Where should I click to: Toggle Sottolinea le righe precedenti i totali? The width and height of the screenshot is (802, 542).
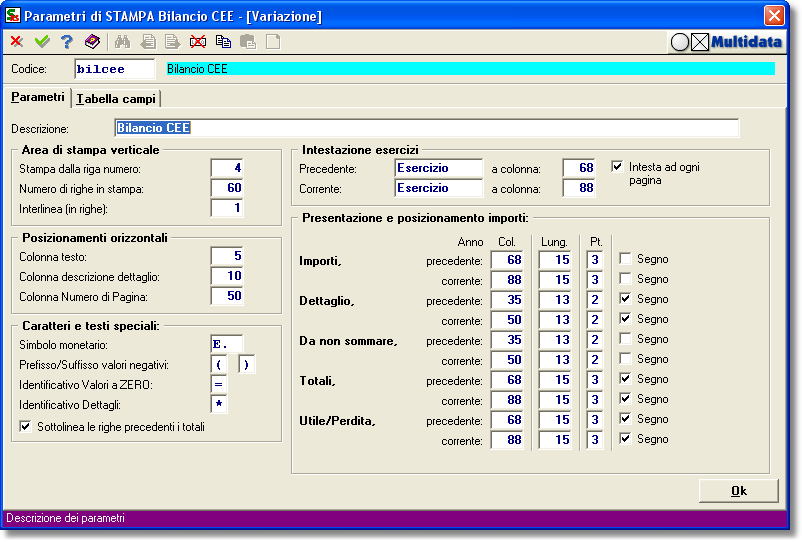(x=25, y=426)
